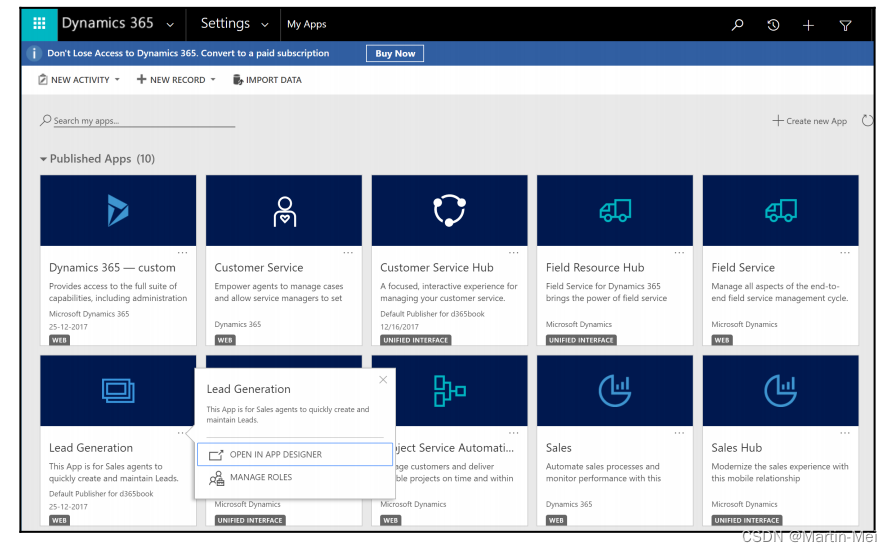Click Field Resource Hub truck icon
Image resolution: width=892 pixels, height=552 pixels.
(615, 211)
